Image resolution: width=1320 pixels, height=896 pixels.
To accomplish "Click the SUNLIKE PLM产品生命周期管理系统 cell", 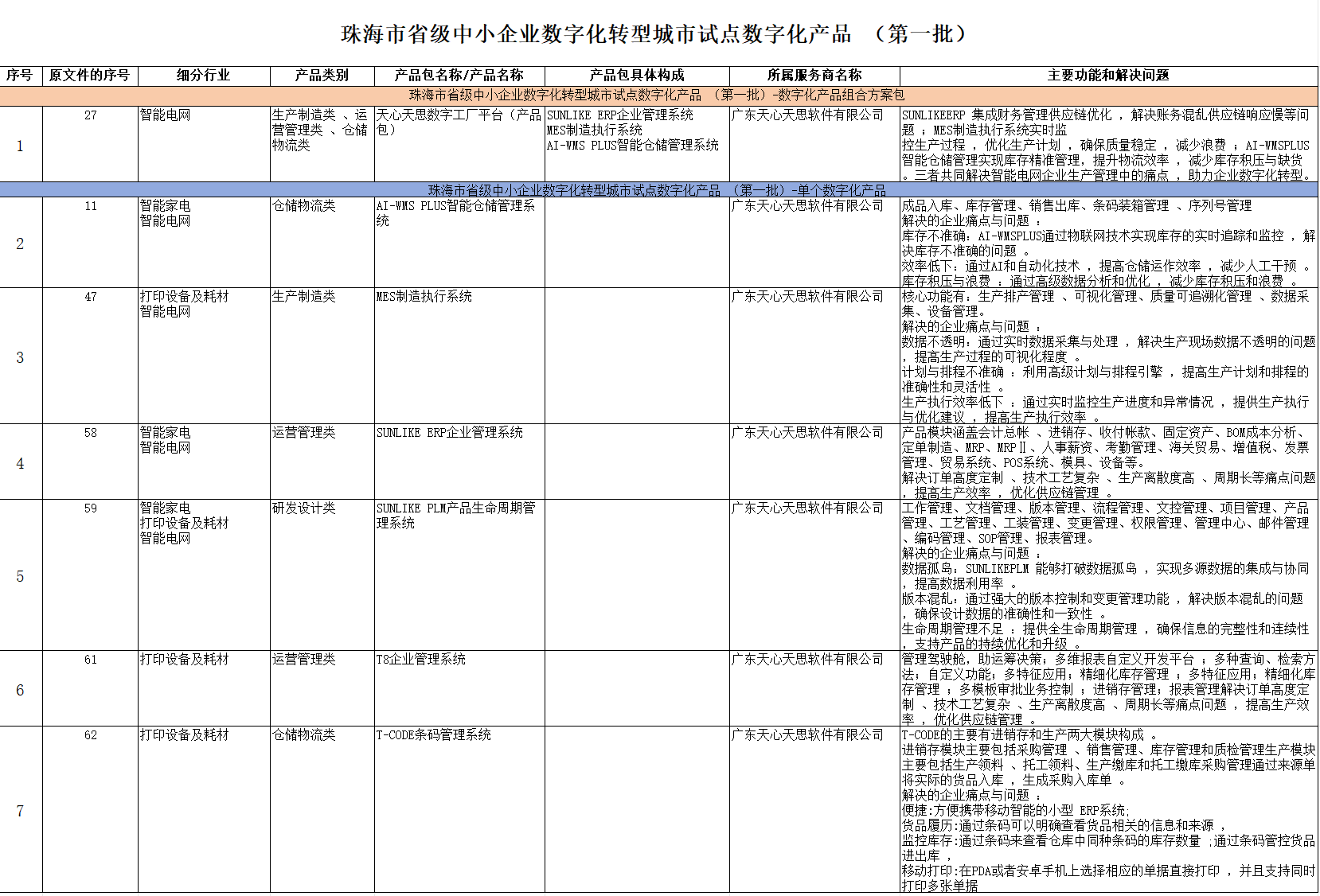I will point(459,575).
